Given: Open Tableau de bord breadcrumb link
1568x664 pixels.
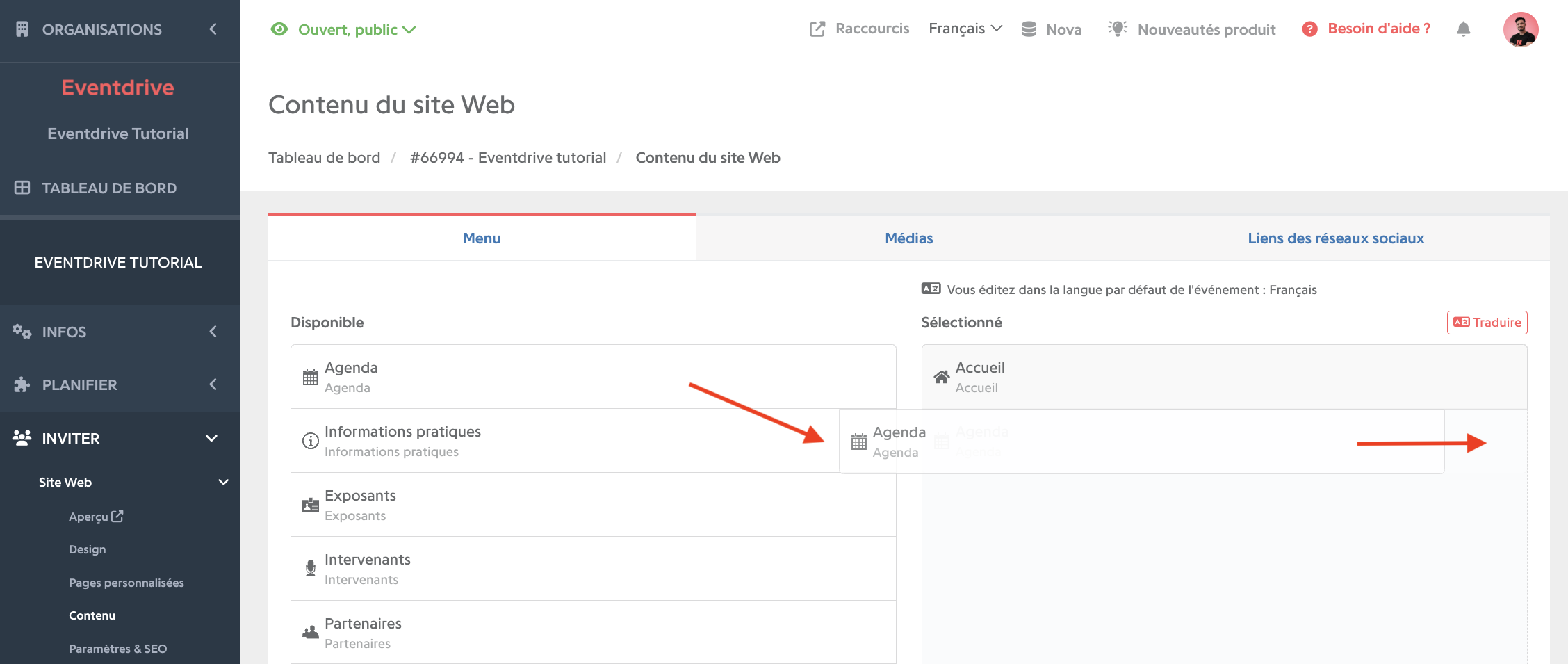Looking at the screenshot, I should tap(325, 158).
